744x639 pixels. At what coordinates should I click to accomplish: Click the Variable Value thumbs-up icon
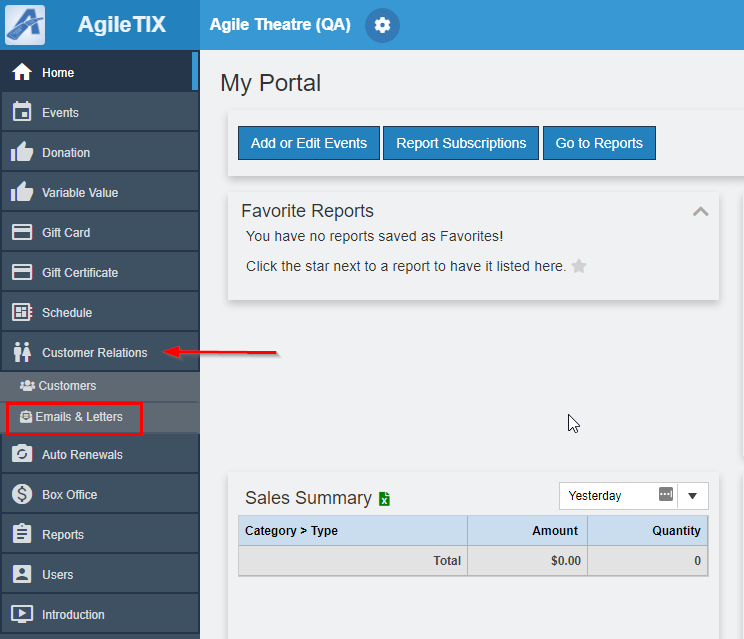(x=22, y=192)
